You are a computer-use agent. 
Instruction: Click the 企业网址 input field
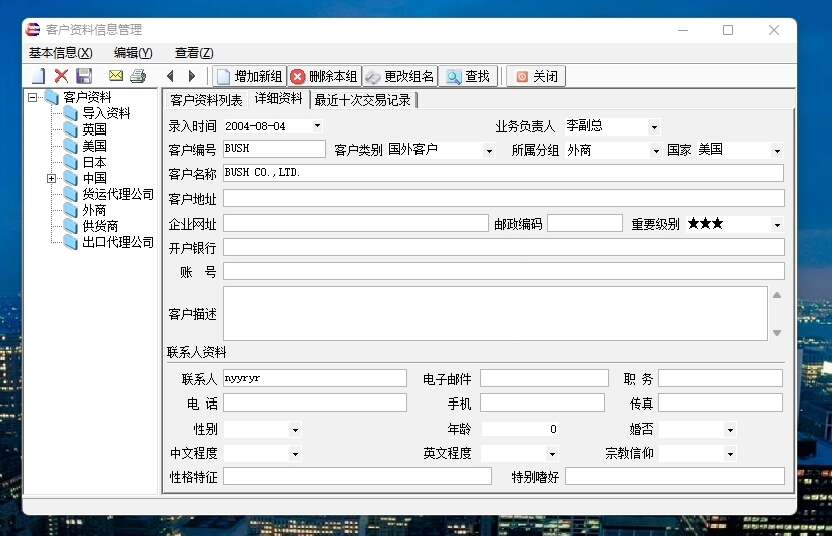[x=356, y=223]
